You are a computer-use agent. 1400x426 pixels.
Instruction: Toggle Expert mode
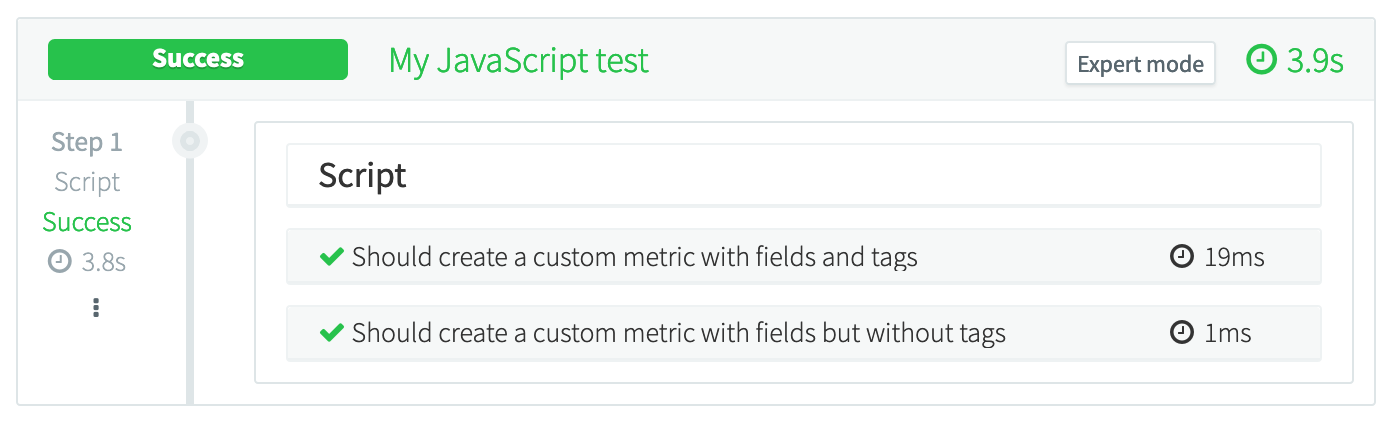(1140, 64)
